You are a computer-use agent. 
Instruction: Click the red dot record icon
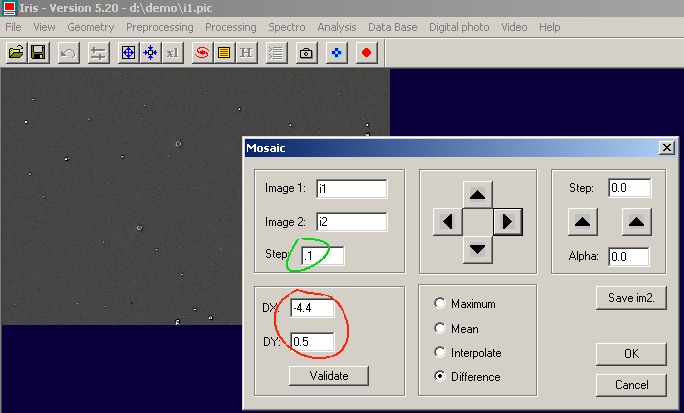[366, 53]
